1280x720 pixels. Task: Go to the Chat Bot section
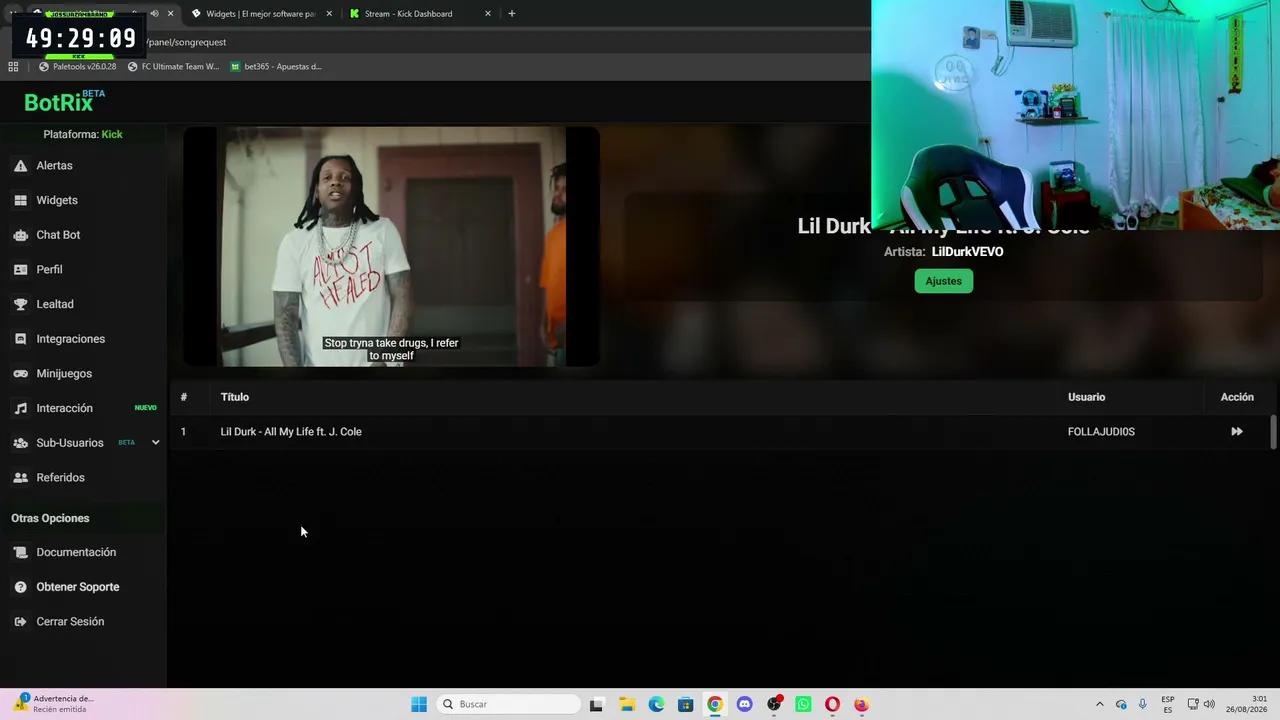click(58, 235)
